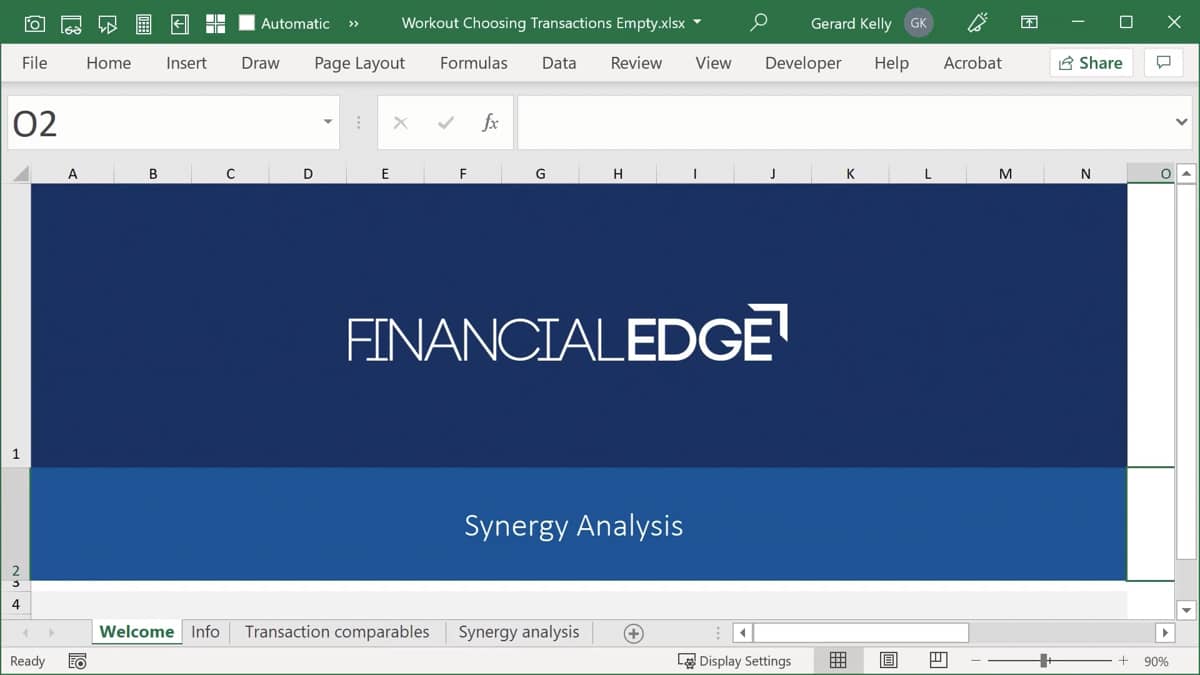Open the View ribbon tab

[x=713, y=63]
